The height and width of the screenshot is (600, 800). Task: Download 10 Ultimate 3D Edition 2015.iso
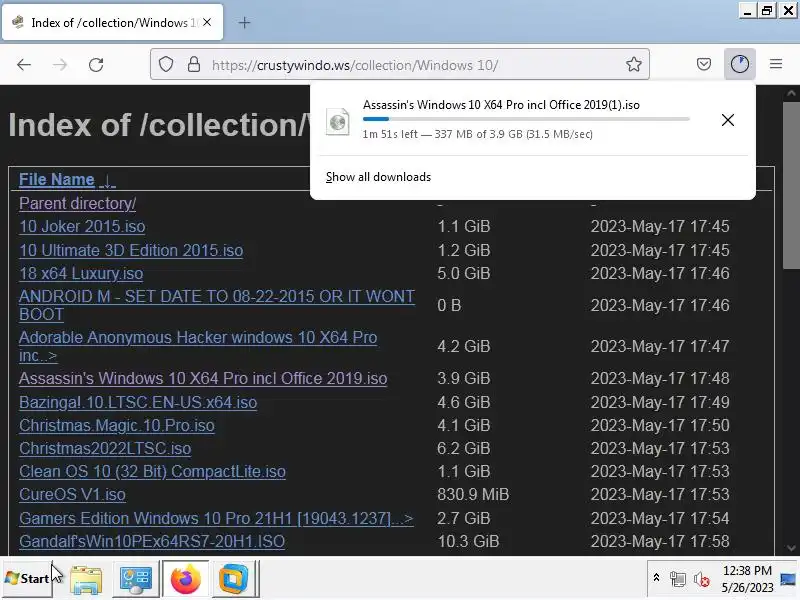[131, 251]
